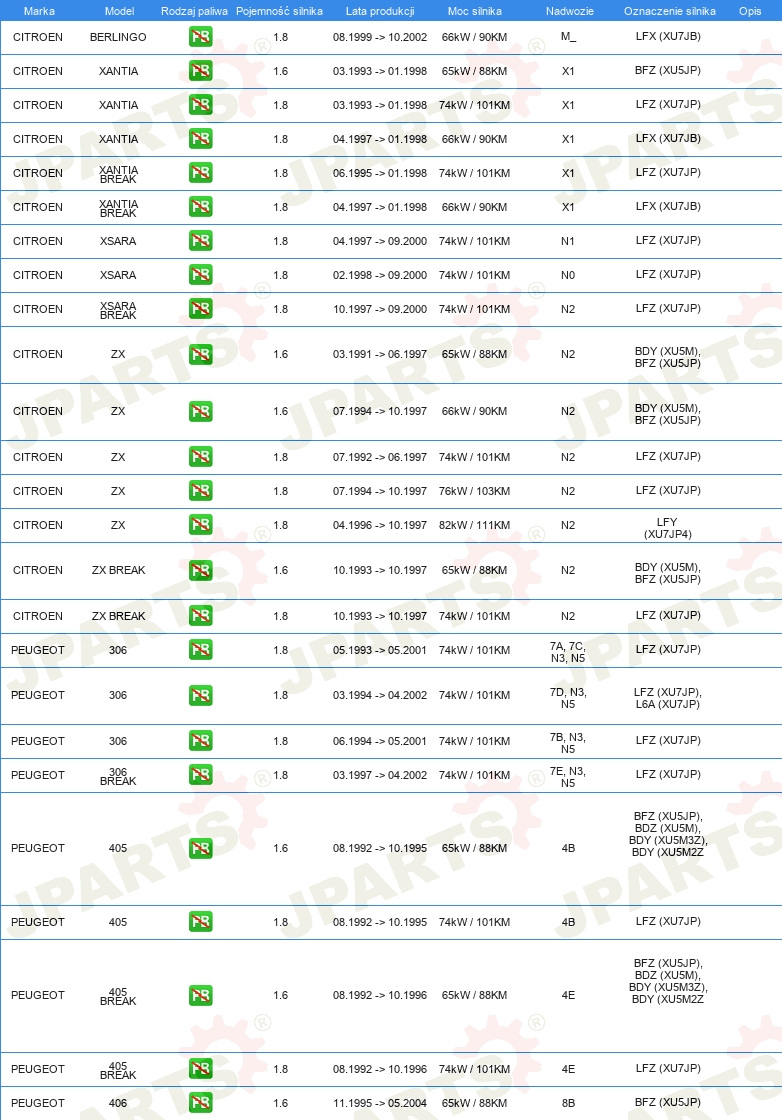Click the 03.1991 -> 06.1997 date range
This screenshot has width=782, height=1120.
(380, 354)
